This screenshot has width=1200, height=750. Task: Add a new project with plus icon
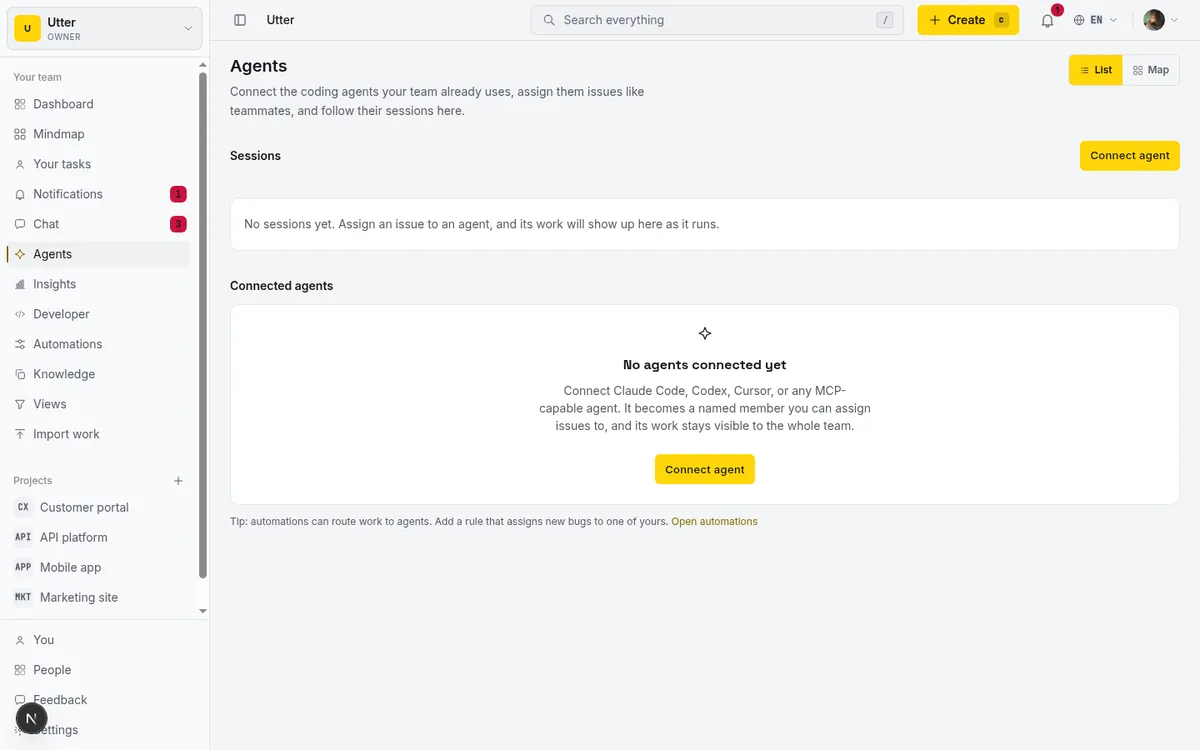[x=178, y=481]
